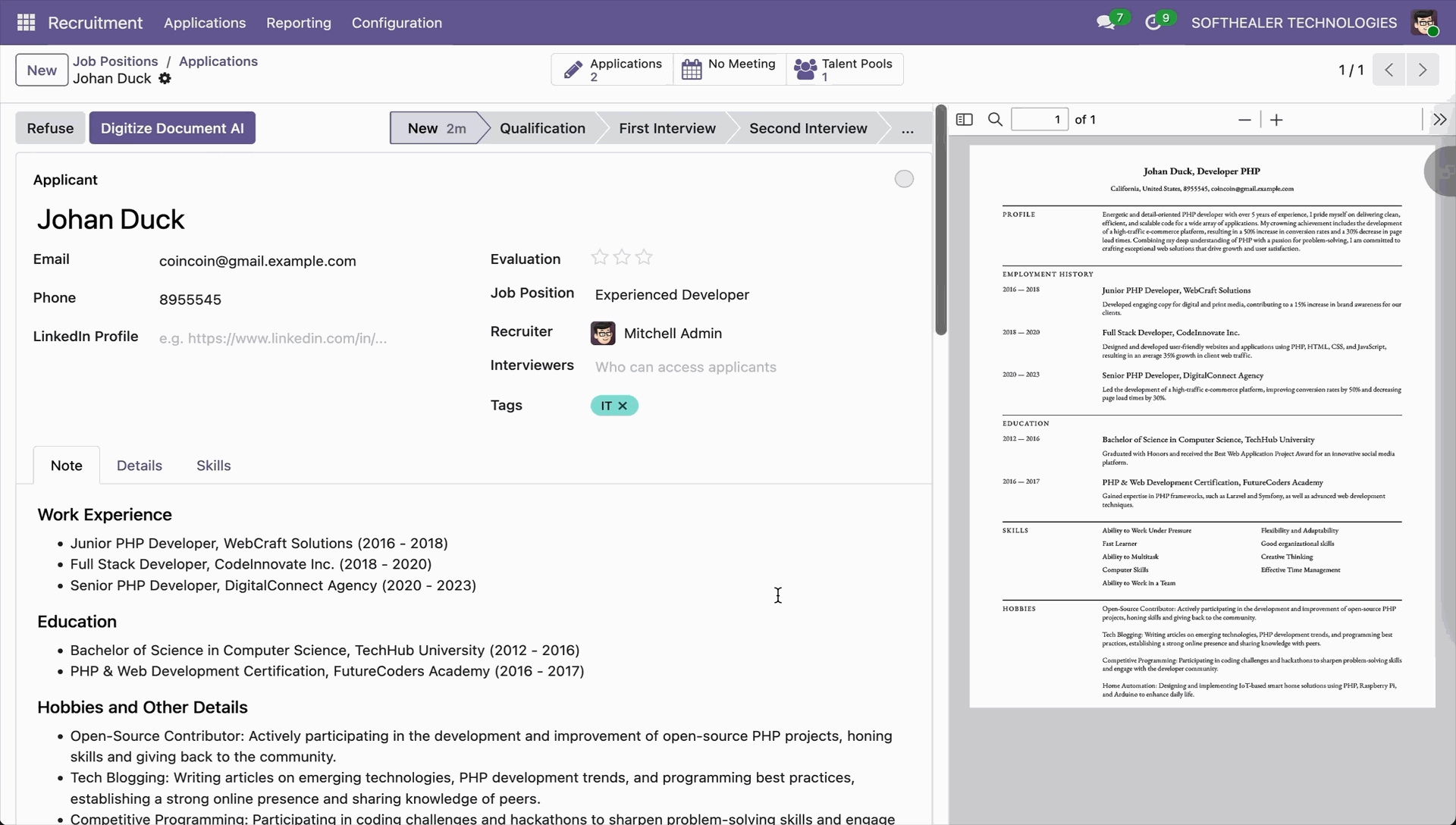Go to the next record arrow
This screenshot has width=1456, height=825.
click(x=1422, y=70)
